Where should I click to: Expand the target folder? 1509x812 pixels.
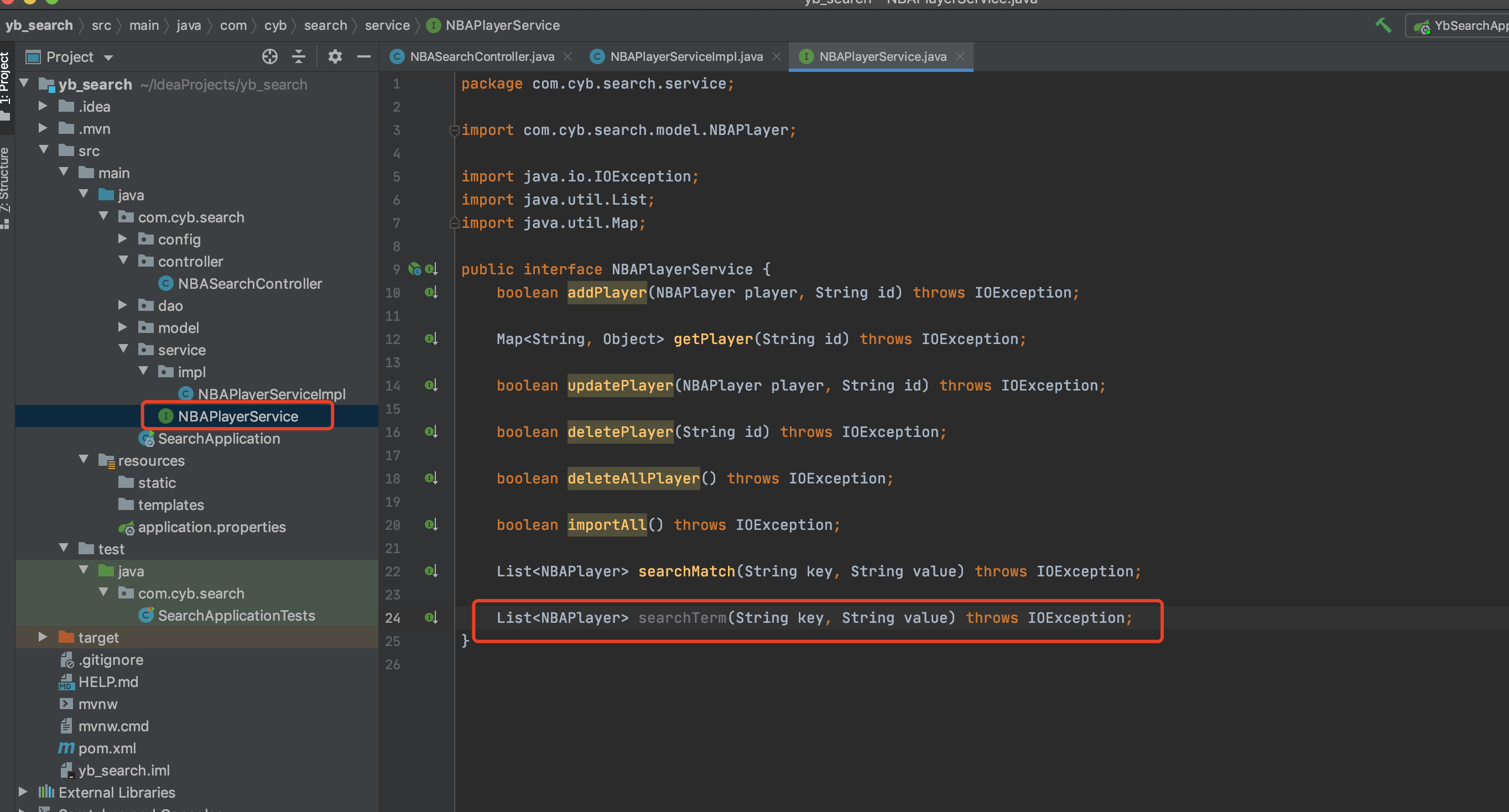click(x=43, y=637)
